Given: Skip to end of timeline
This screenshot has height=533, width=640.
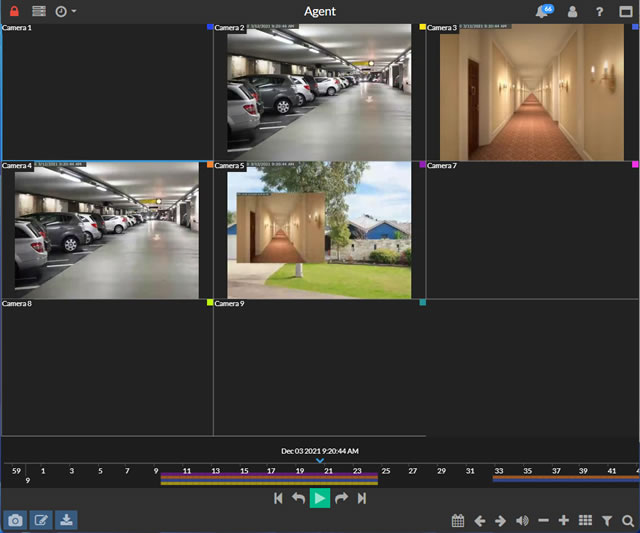Looking at the screenshot, I should coord(362,498).
